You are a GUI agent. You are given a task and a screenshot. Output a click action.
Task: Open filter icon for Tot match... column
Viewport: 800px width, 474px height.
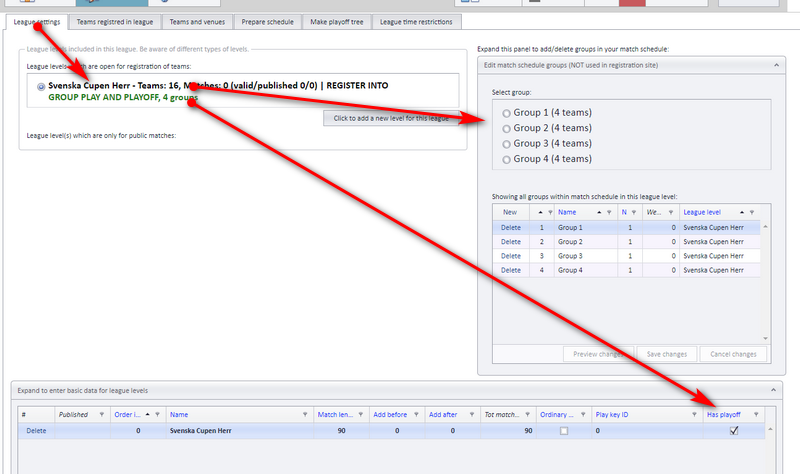point(528,414)
